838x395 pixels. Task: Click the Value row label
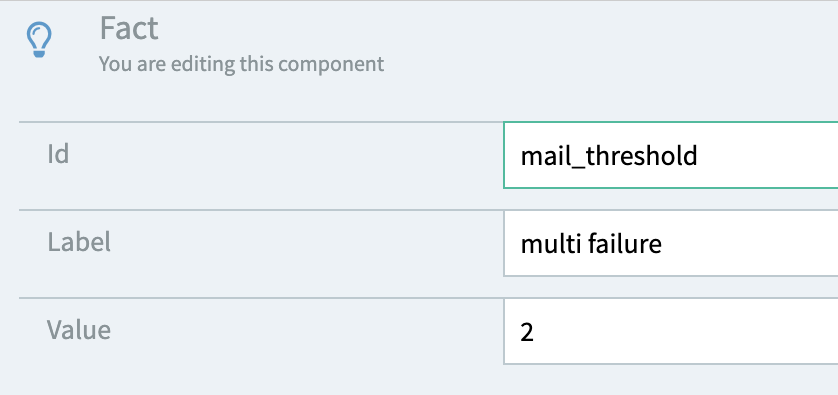(x=79, y=330)
